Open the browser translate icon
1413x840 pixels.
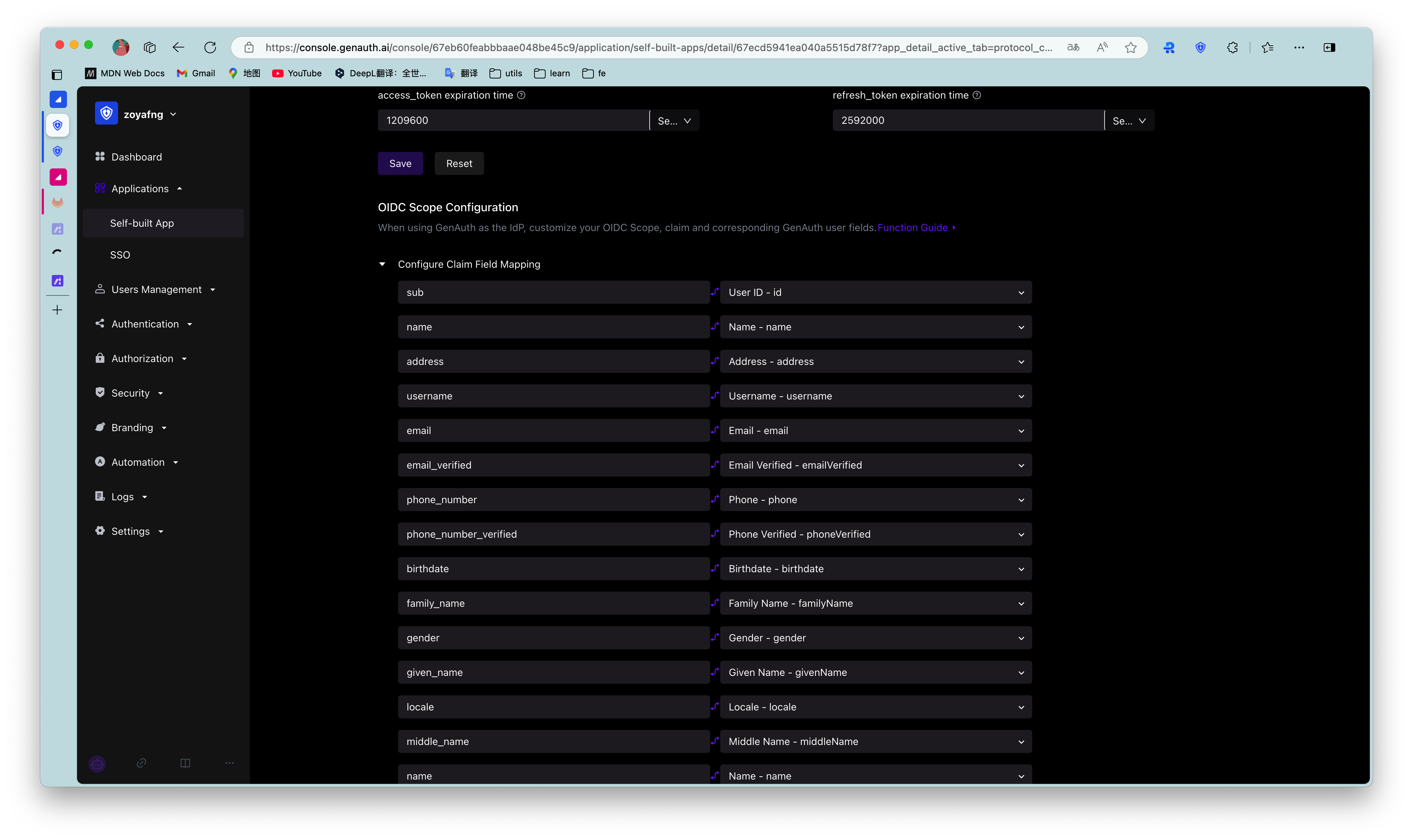click(x=1073, y=48)
